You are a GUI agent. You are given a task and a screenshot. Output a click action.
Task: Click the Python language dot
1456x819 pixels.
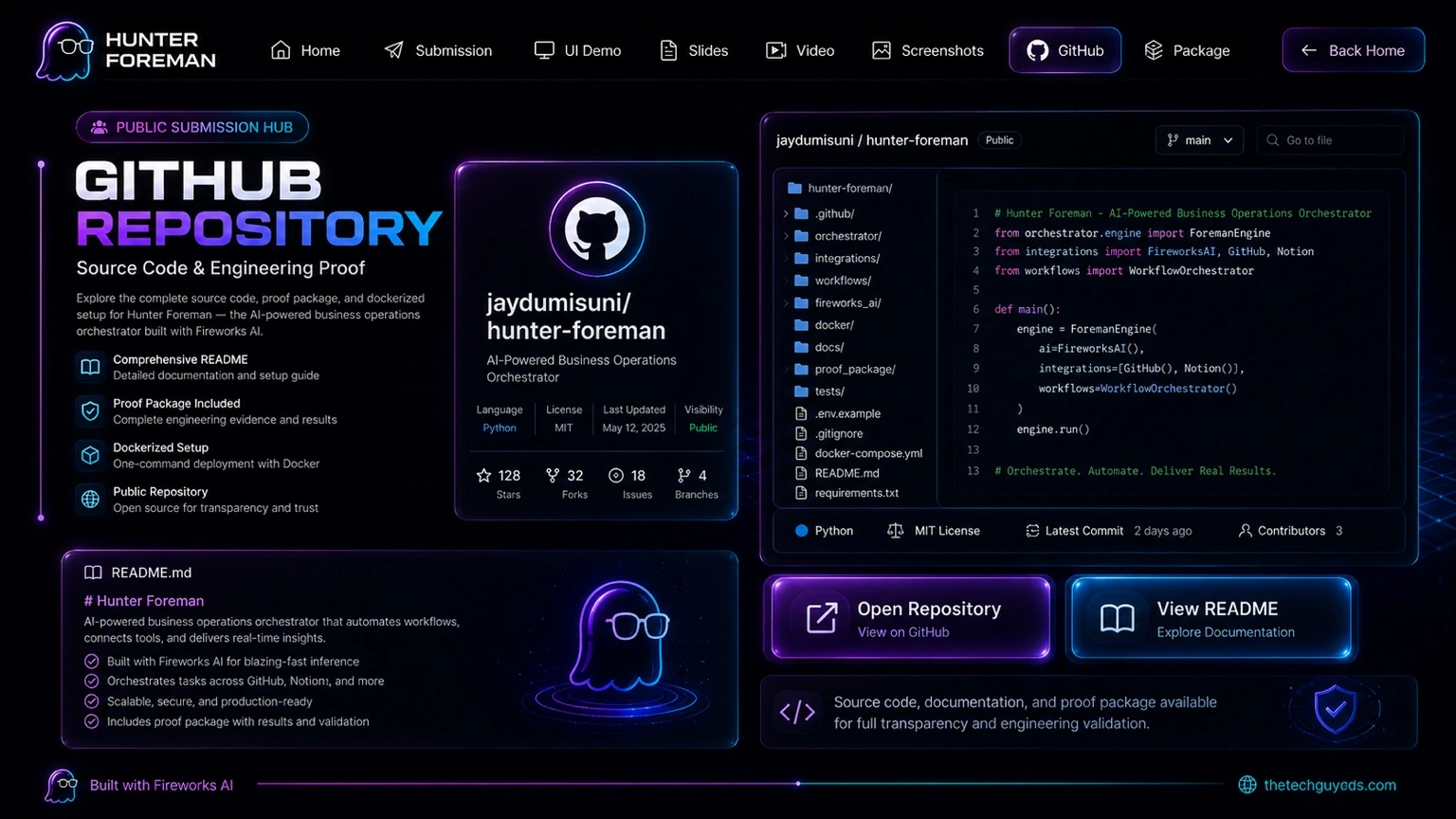[x=801, y=531]
